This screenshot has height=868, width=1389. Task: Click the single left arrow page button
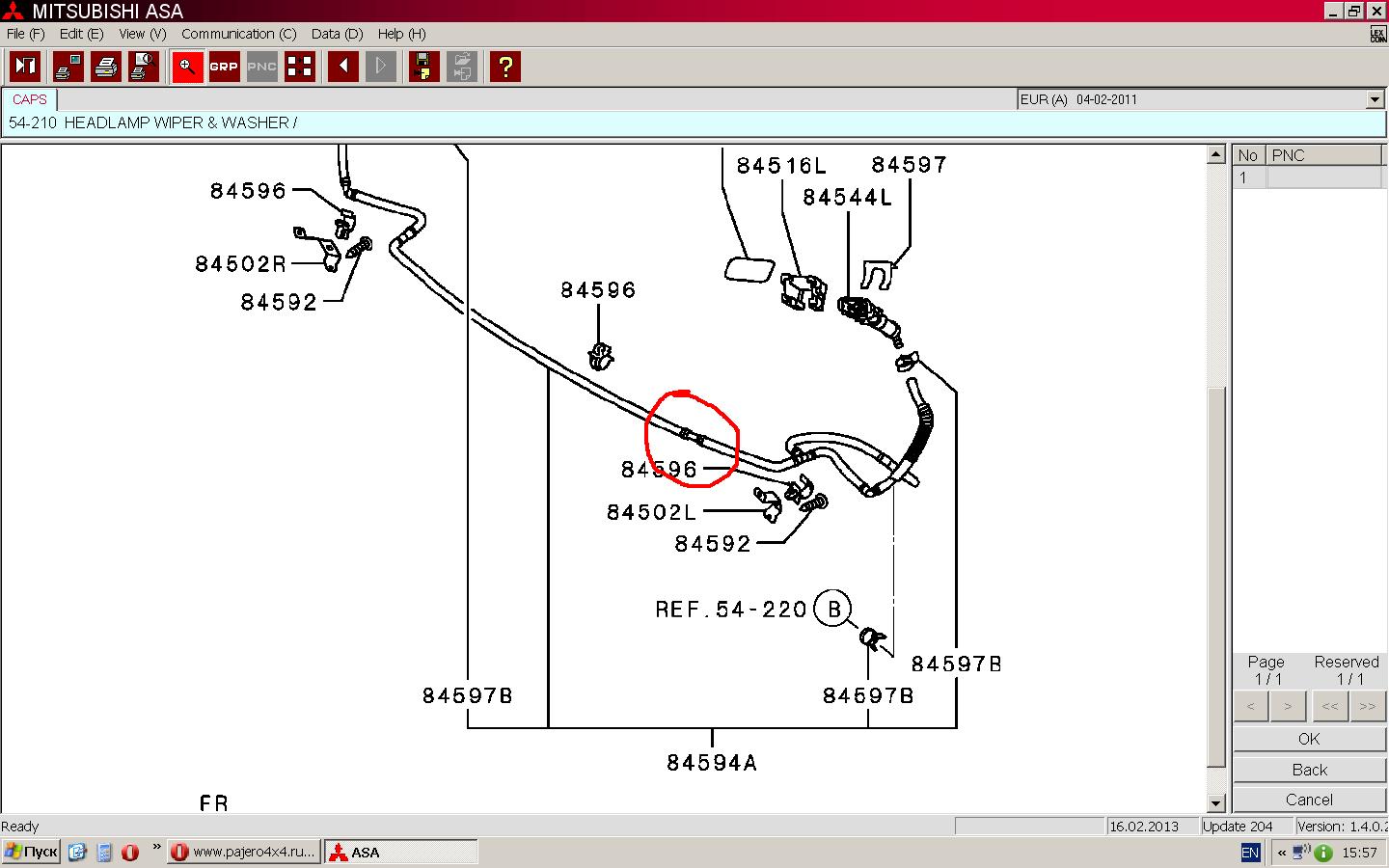pos(1251,706)
